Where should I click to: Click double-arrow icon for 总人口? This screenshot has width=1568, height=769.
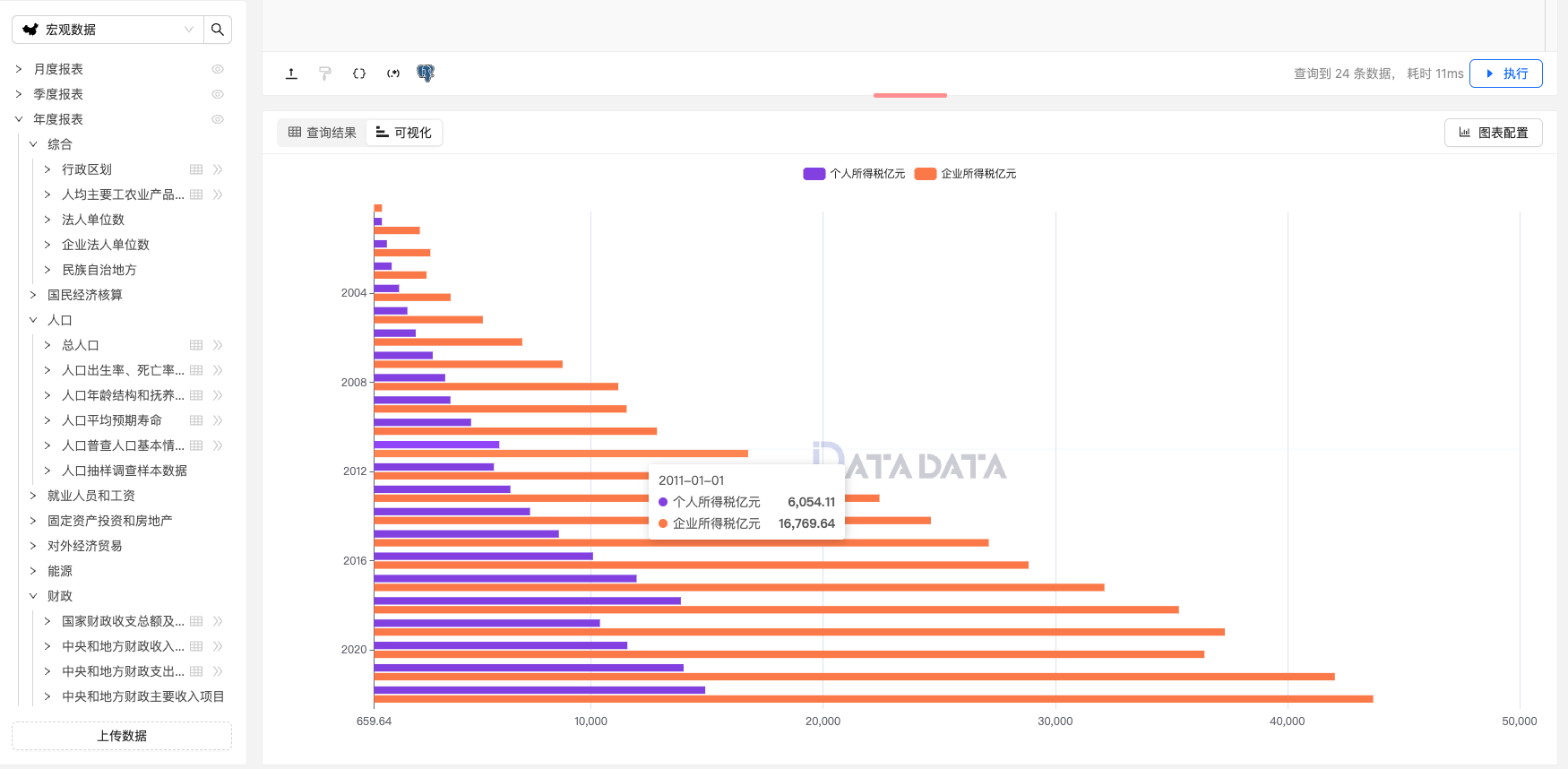218,345
